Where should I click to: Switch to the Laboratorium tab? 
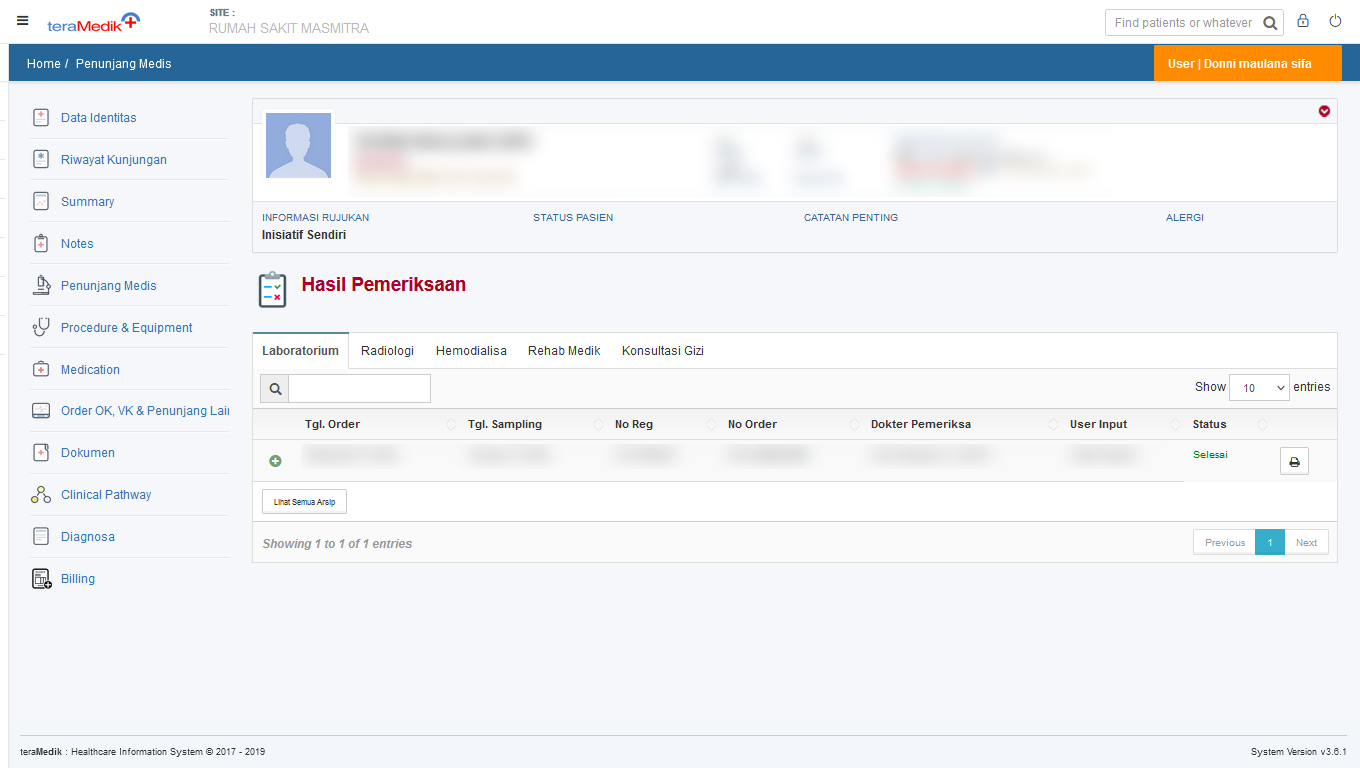[x=300, y=351]
